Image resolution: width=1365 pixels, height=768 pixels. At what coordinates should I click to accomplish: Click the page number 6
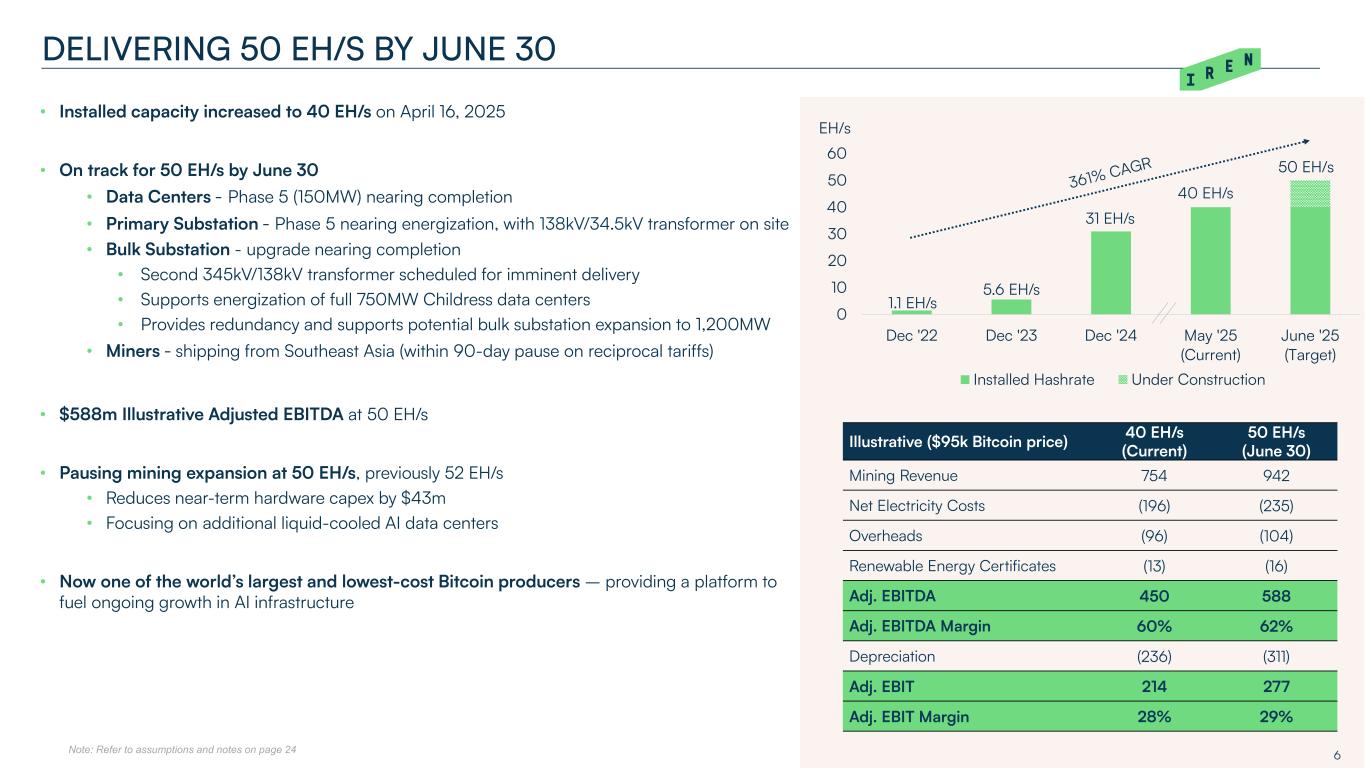pyautogui.click(x=1337, y=753)
